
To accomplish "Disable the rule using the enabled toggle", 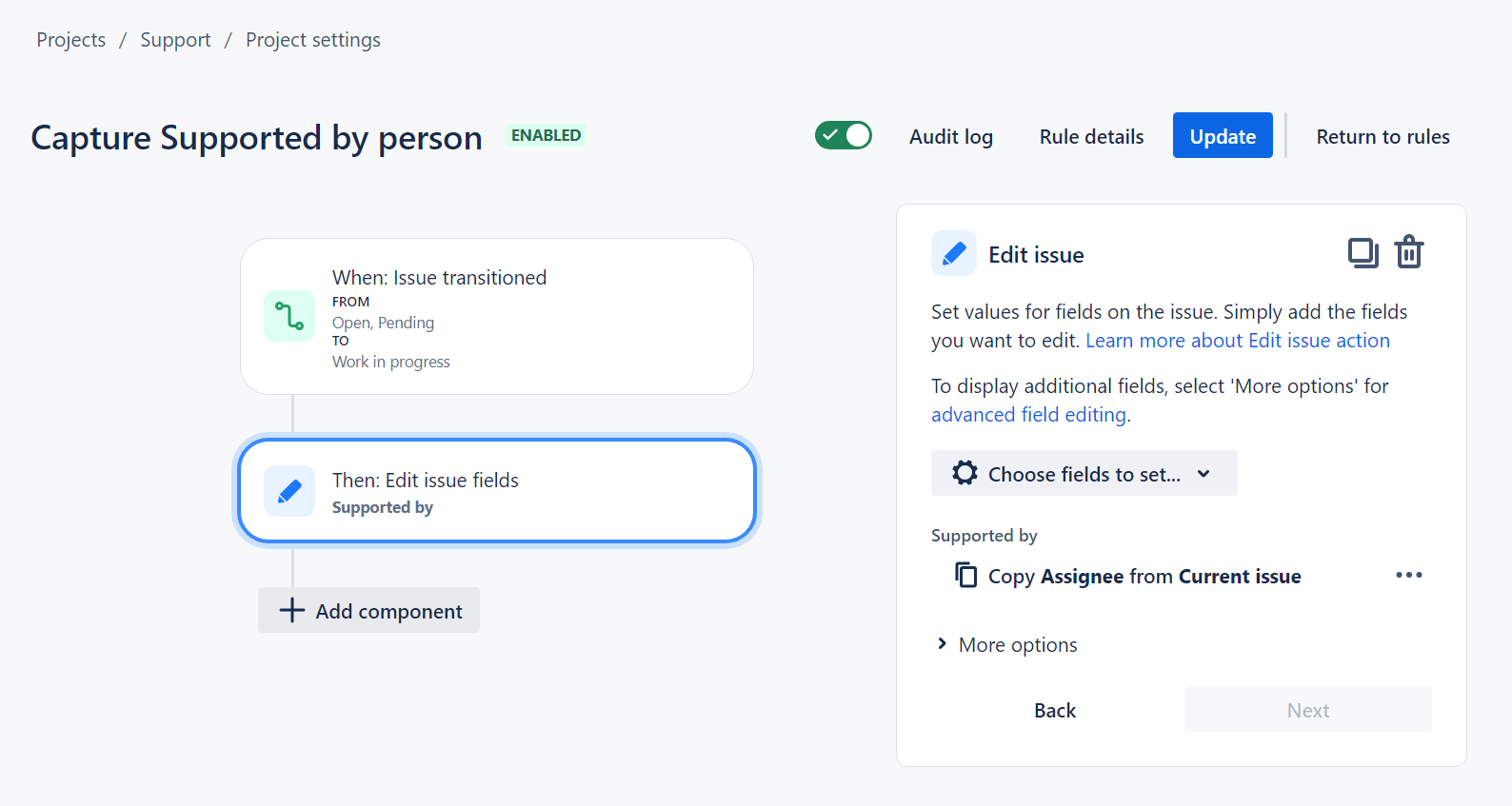I will pos(843,136).
